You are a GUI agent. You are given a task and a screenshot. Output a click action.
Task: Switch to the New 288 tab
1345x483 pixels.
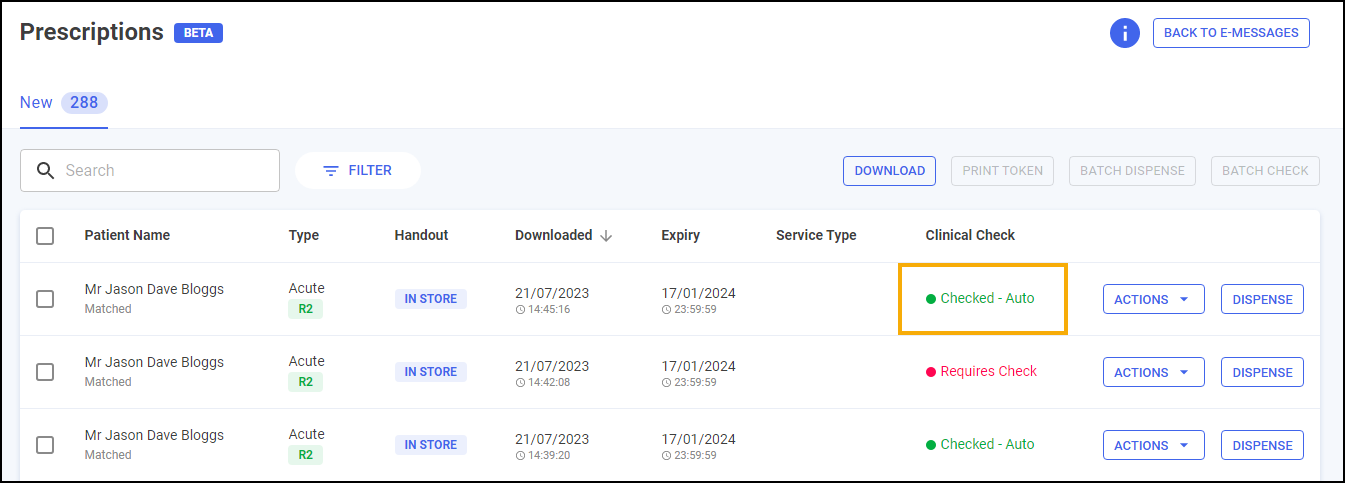[x=63, y=103]
